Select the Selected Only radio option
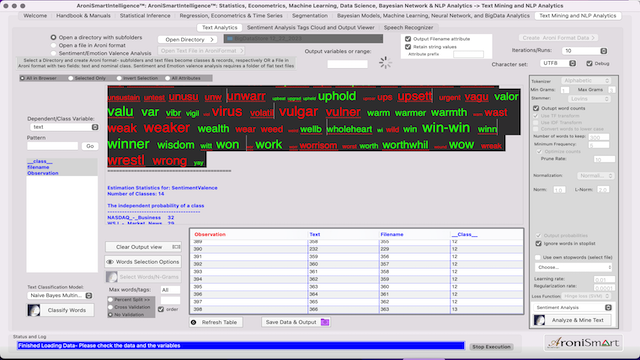This screenshot has height=360, width=640. (71, 78)
